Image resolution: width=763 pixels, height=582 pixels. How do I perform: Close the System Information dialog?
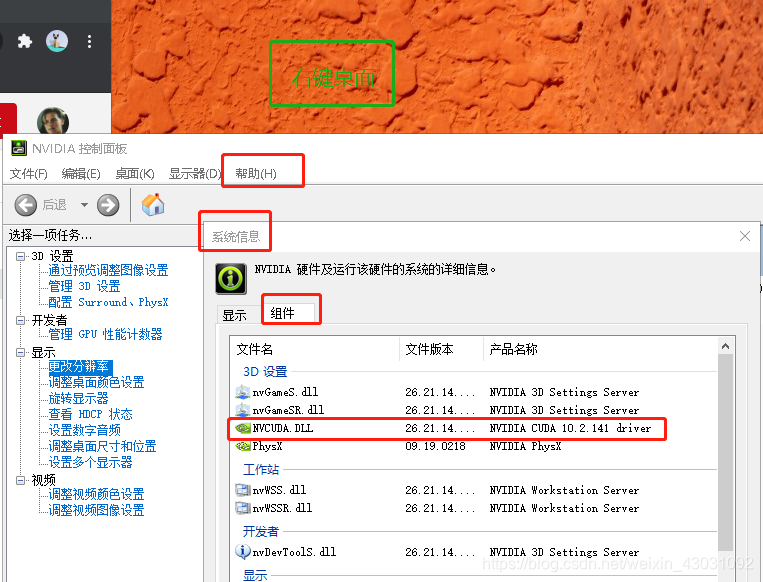point(745,236)
